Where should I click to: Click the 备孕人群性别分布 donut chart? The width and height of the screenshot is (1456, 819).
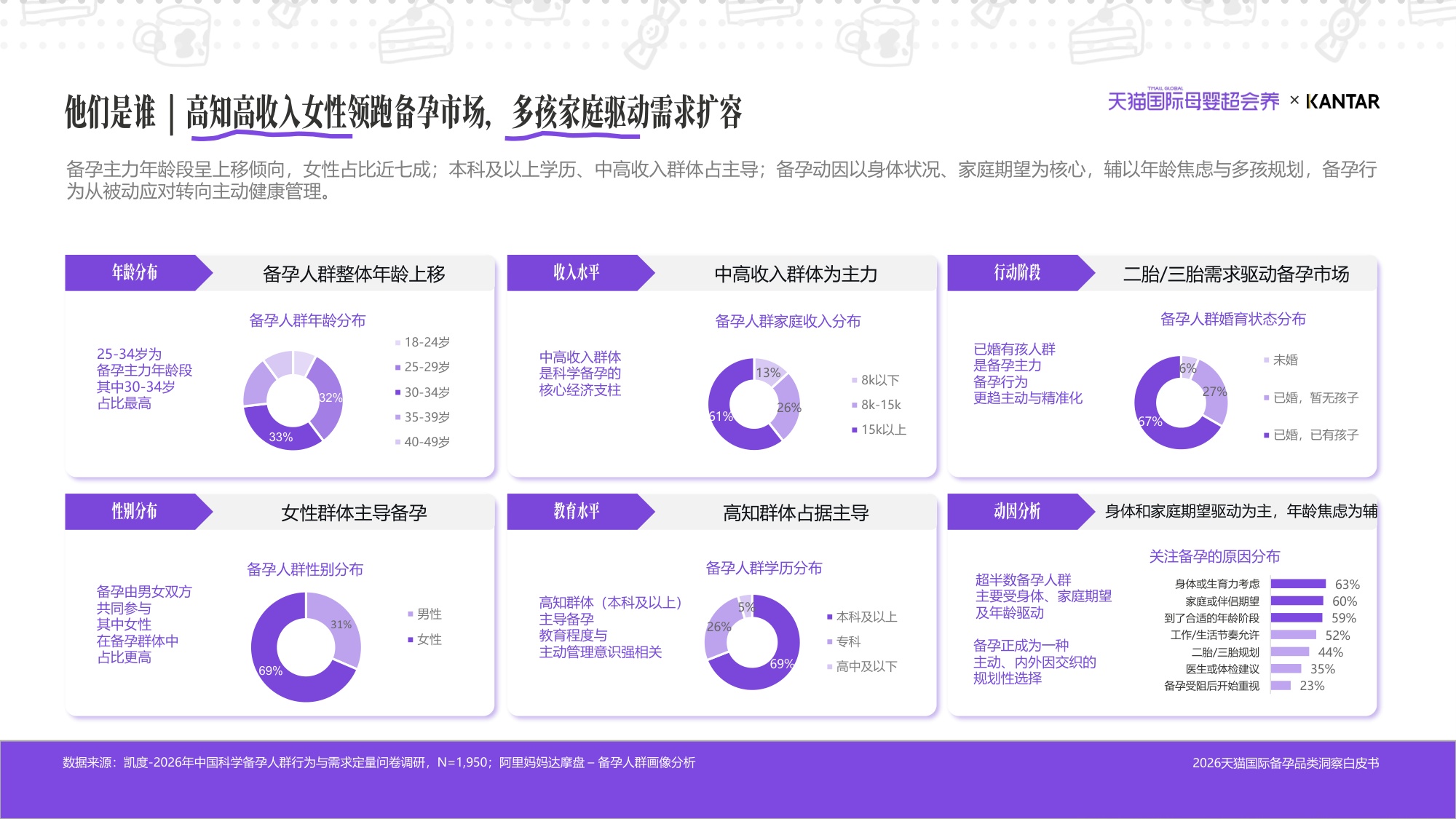[x=306, y=646]
